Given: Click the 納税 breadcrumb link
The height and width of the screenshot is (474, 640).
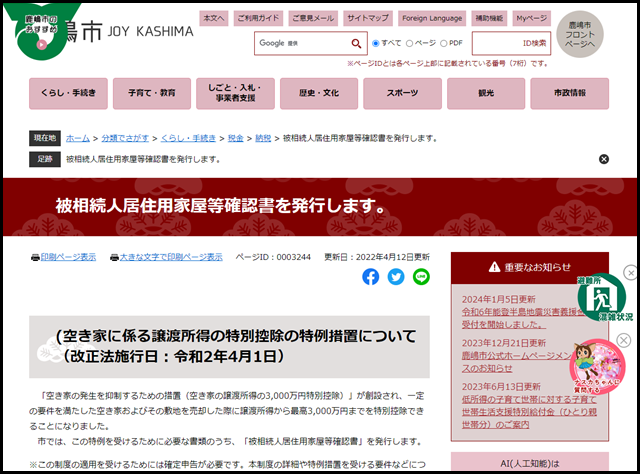Looking at the screenshot, I should click(x=263, y=138).
